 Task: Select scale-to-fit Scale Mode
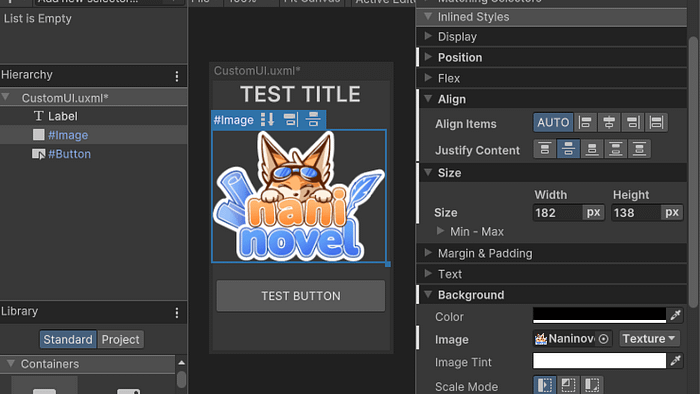[x=592, y=385]
